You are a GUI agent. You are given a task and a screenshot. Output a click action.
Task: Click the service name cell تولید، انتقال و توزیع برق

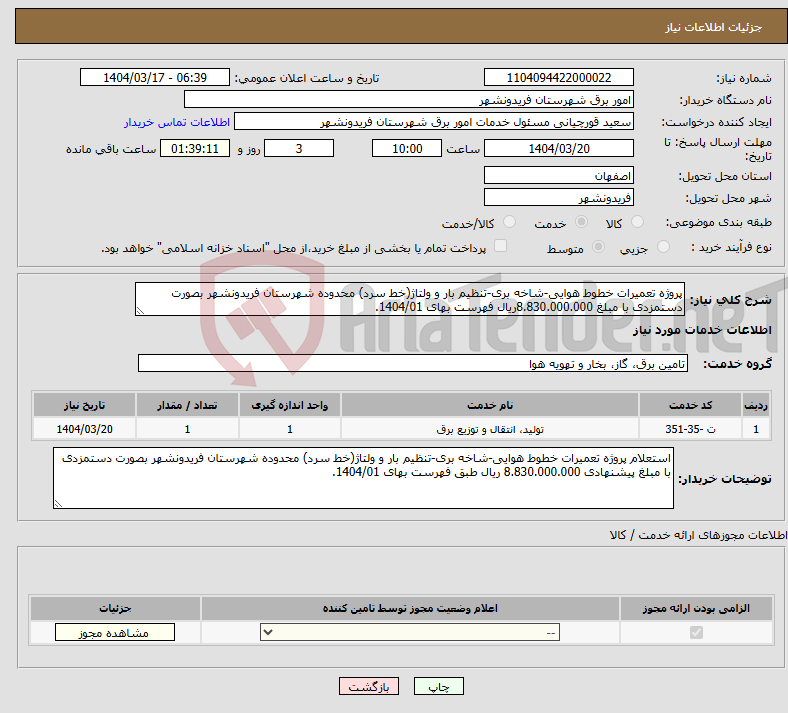pyautogui.click(x=490, y=429)
